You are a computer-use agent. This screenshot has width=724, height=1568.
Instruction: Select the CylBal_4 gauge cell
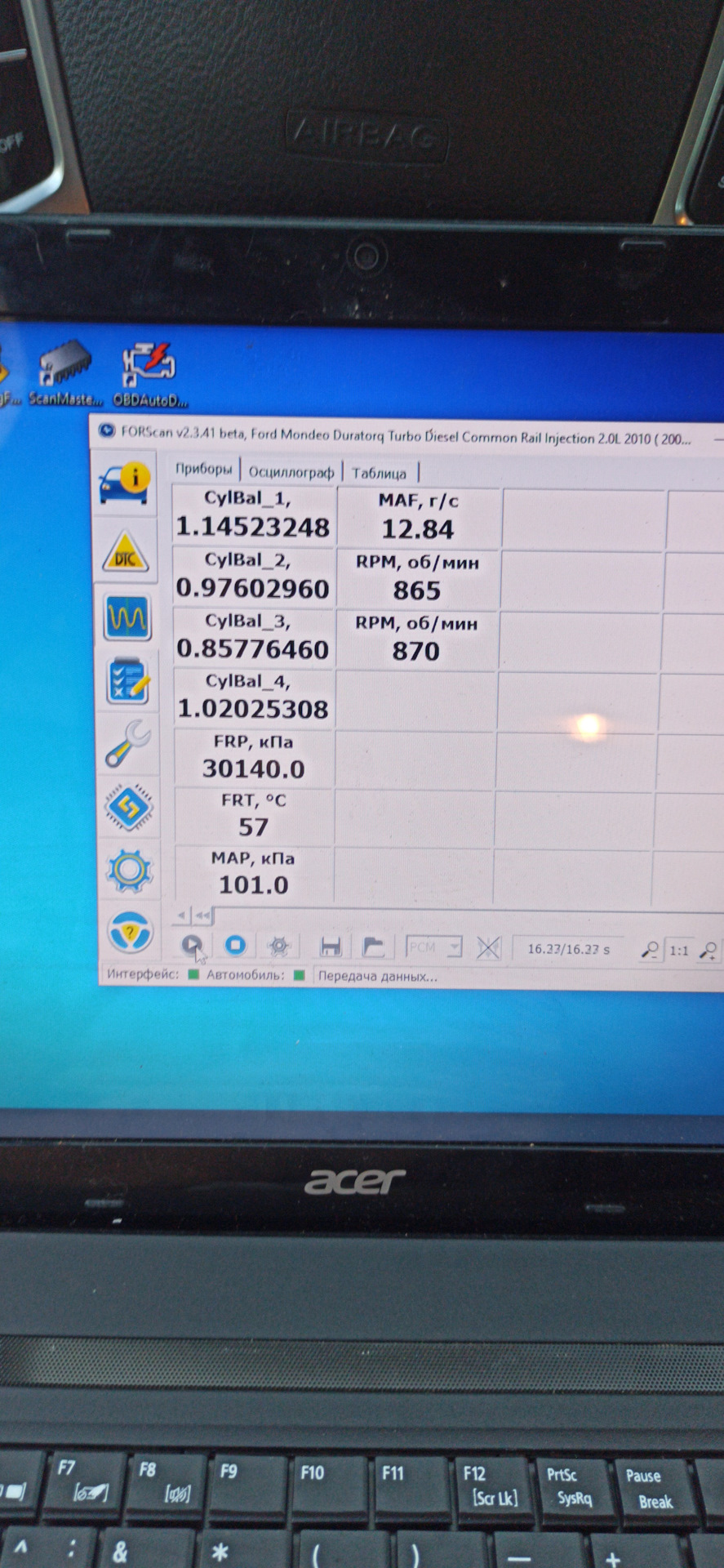[253, 697]
